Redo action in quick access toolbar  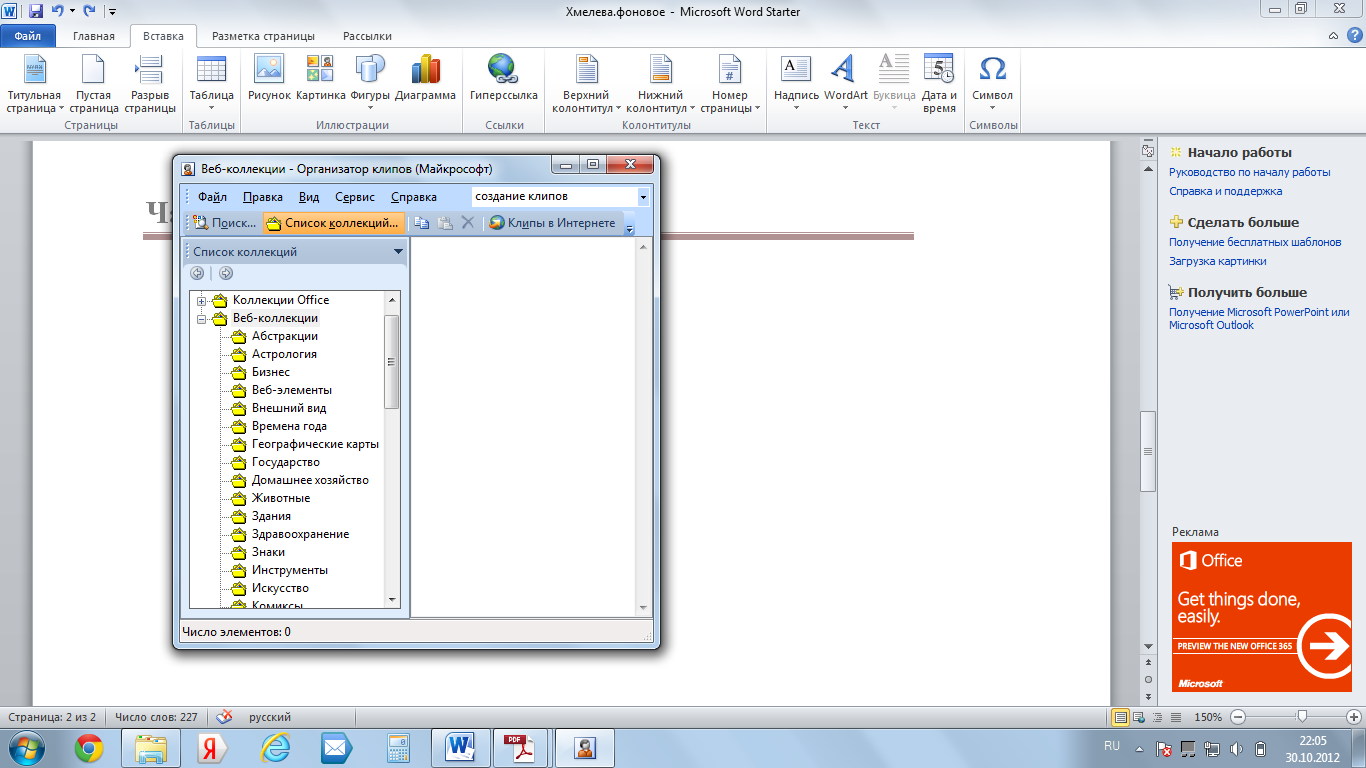[90, 11]
